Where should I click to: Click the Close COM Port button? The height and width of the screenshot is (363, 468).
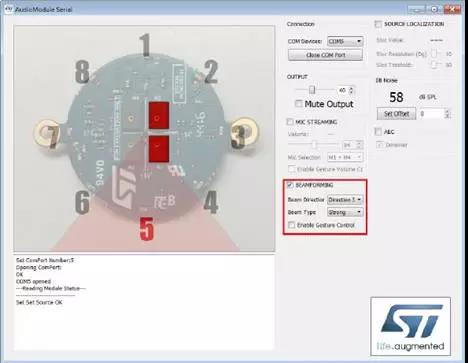pos(325,55)
